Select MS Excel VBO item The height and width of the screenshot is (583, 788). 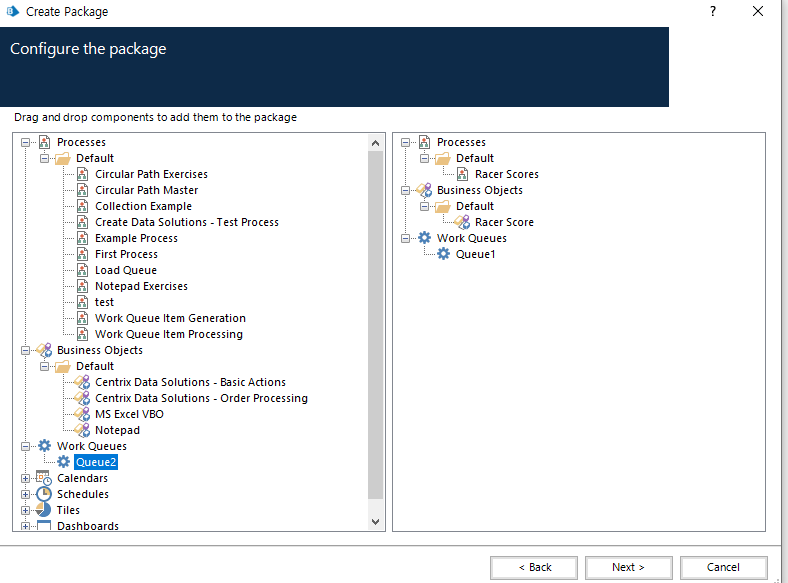pos(129,415)
